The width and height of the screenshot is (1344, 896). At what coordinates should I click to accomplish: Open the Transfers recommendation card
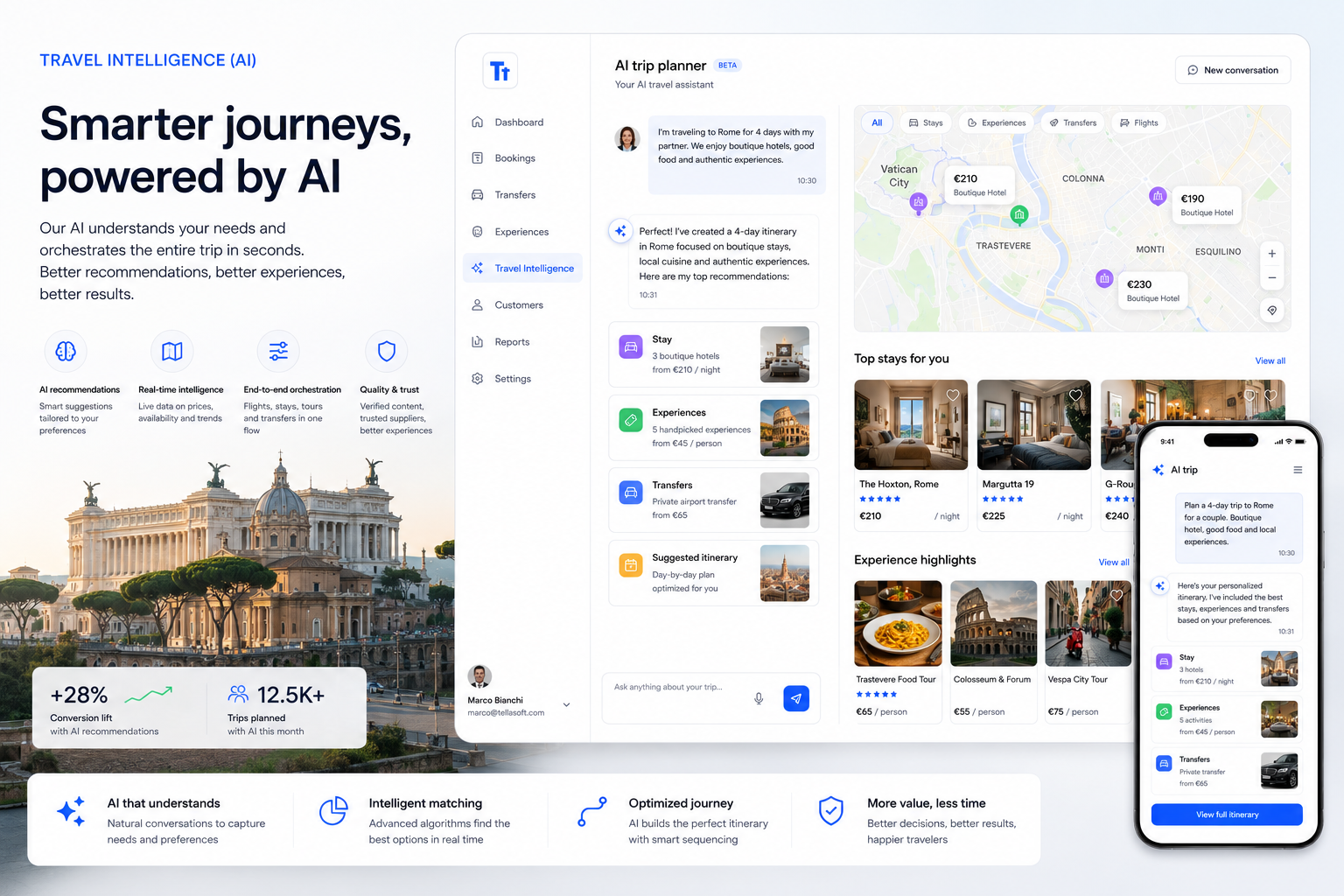point(713,500)
